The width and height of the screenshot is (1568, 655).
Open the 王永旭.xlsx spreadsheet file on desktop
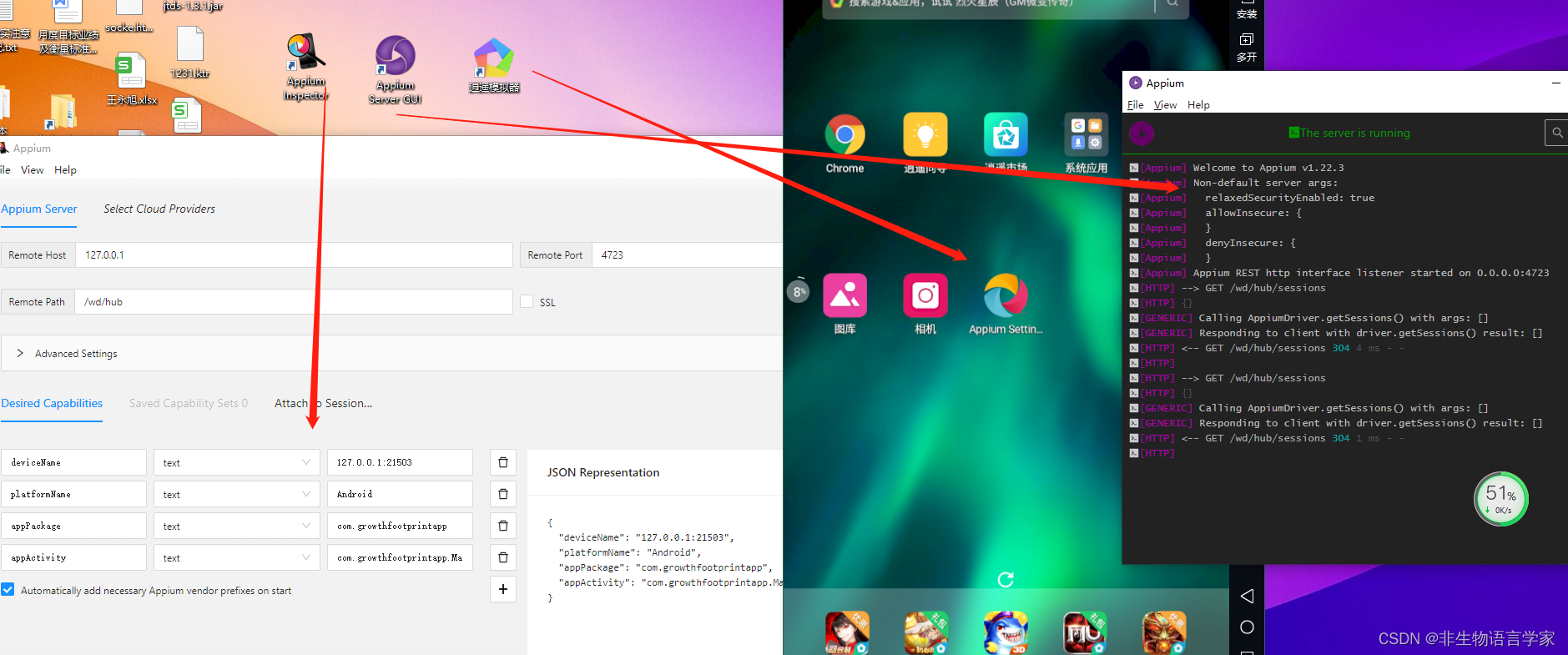132,79
